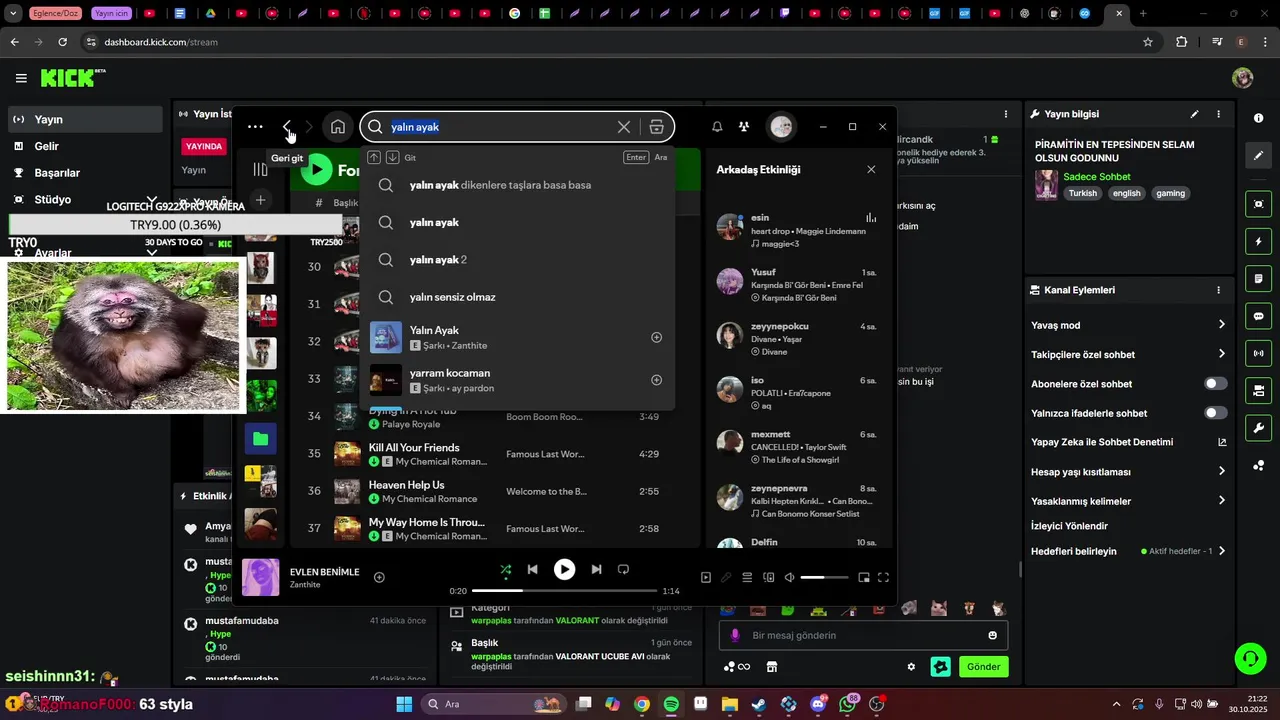
Task: Close the Arkadaş Etkinliği panel
Action: (871, 170)
